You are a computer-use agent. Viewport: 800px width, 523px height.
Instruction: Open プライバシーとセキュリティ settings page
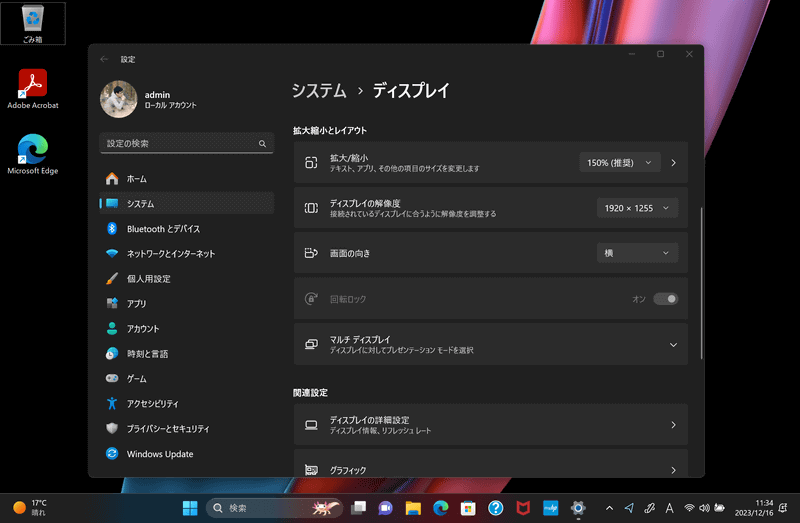187,429
